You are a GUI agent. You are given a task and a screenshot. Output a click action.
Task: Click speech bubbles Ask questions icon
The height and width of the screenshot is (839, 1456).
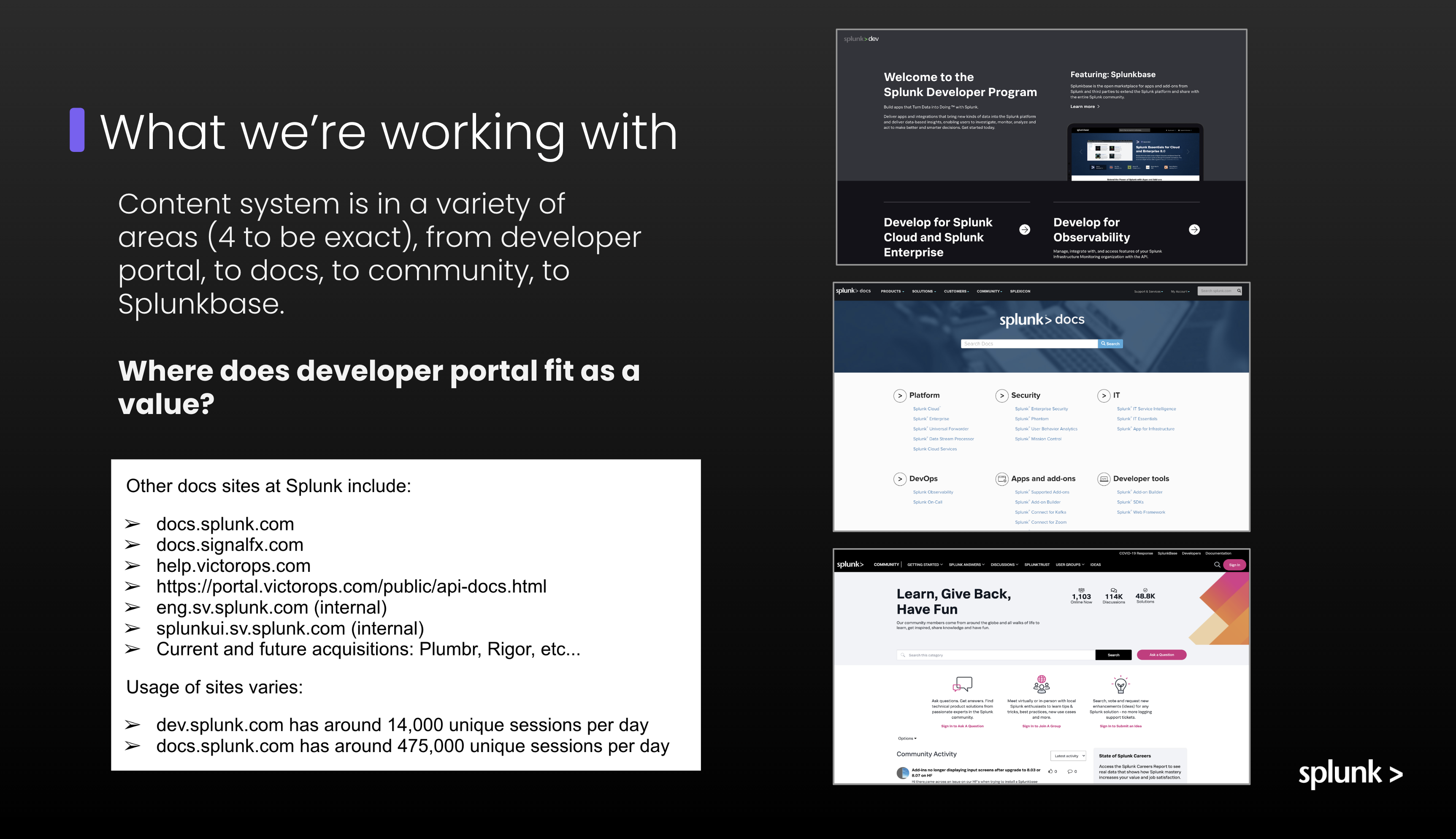(x=962, y=684)
